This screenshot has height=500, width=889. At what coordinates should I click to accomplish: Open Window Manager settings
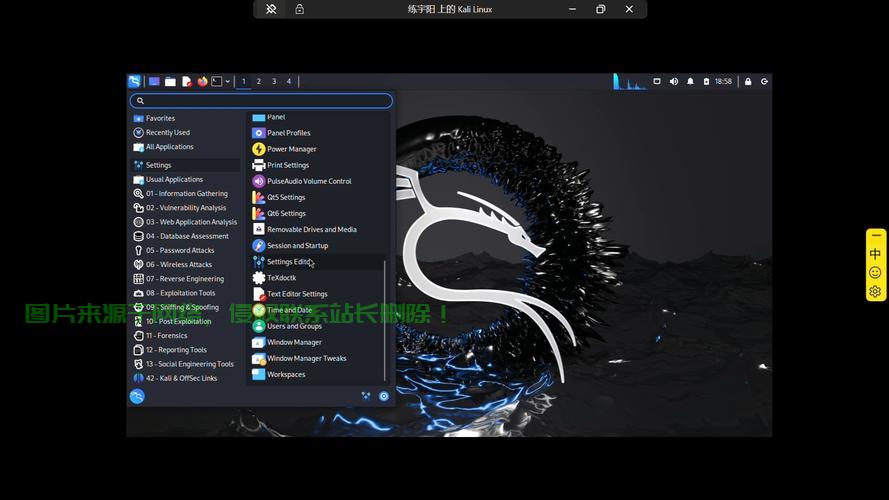(316, 342)
